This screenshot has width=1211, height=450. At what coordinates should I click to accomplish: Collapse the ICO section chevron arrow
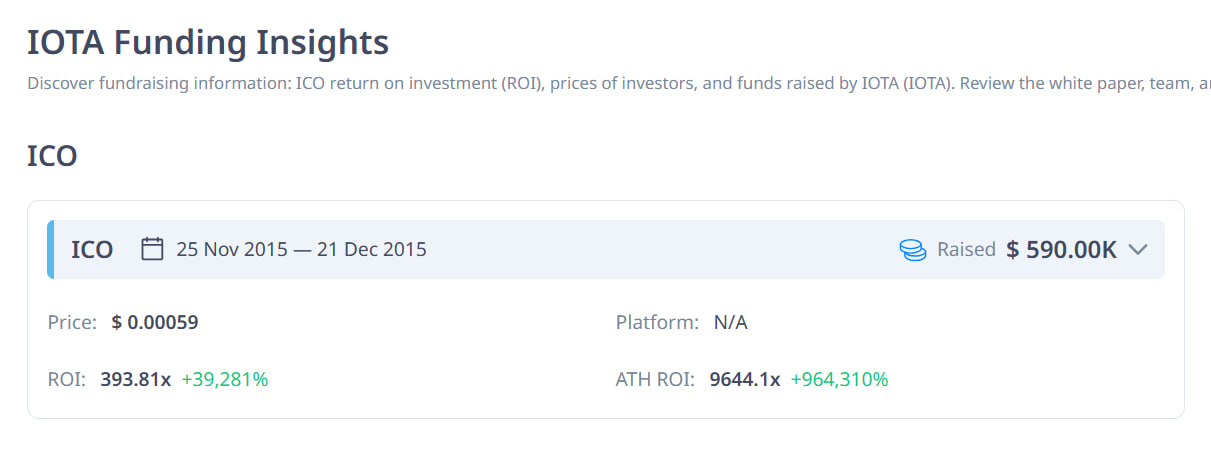[x=1137, y=250]
